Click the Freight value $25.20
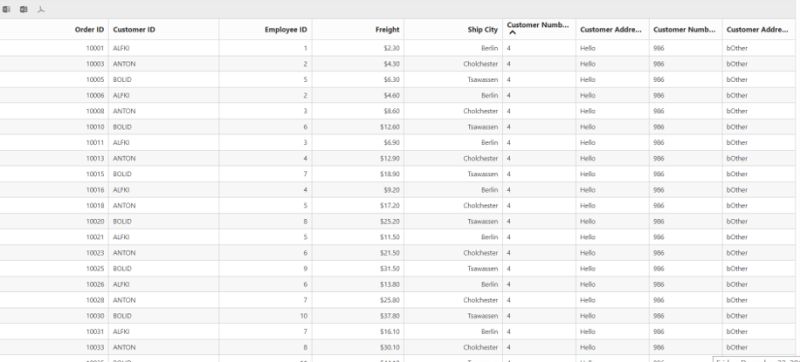 coord(390,221)
